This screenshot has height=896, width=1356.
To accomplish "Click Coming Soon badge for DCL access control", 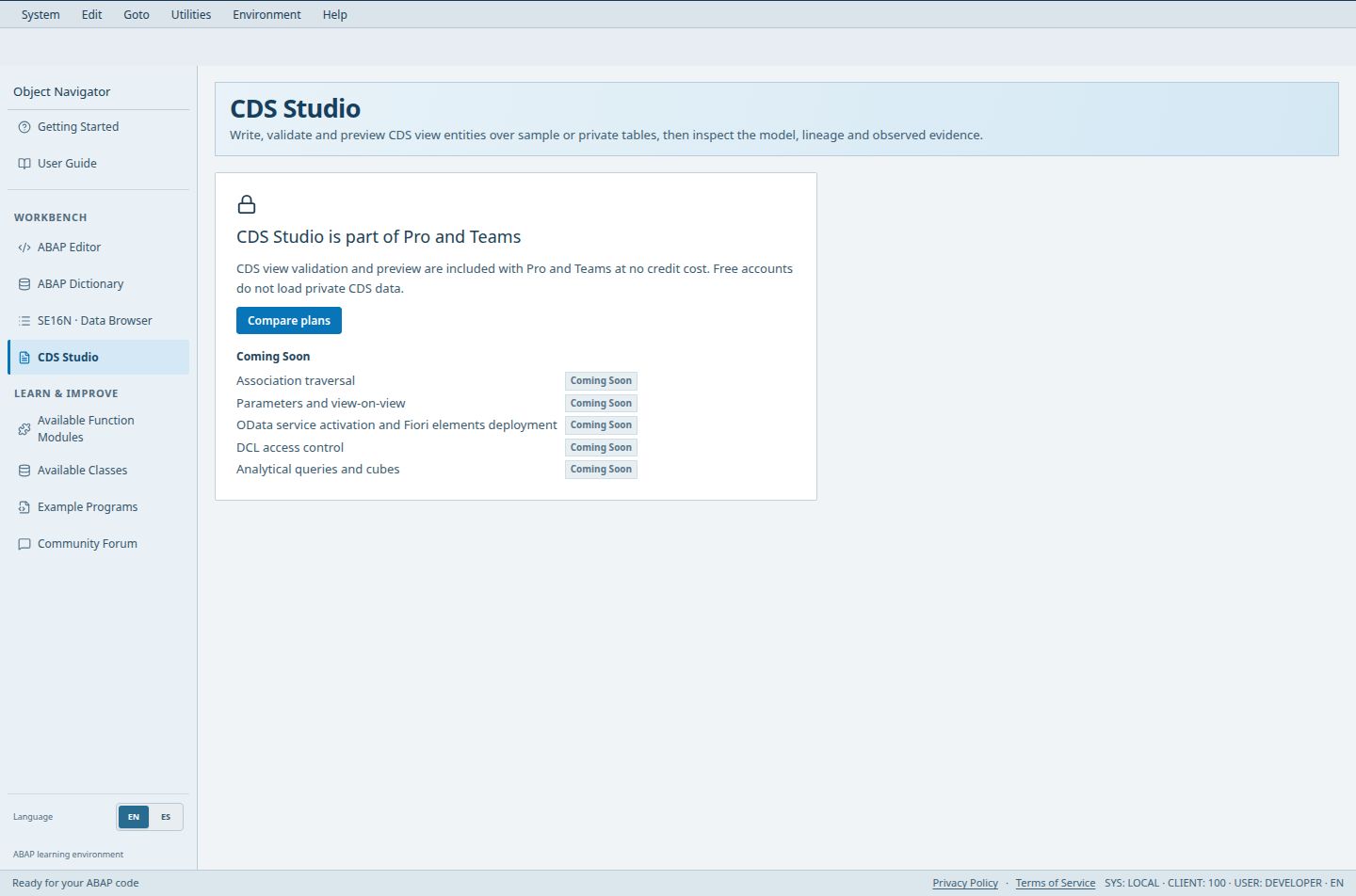I will [x=601, y=448].
